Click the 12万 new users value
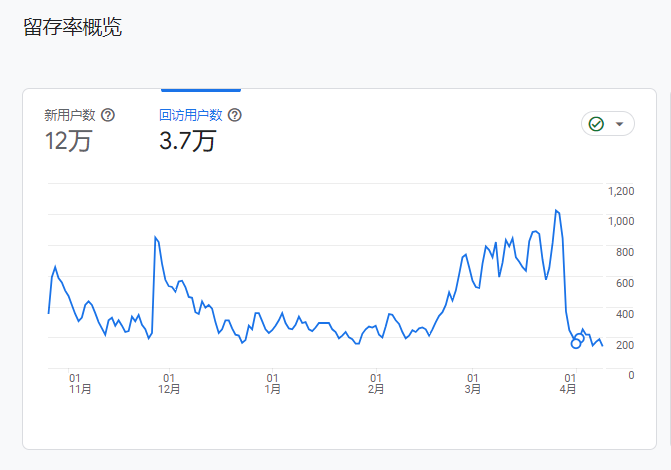 point(68,141)
